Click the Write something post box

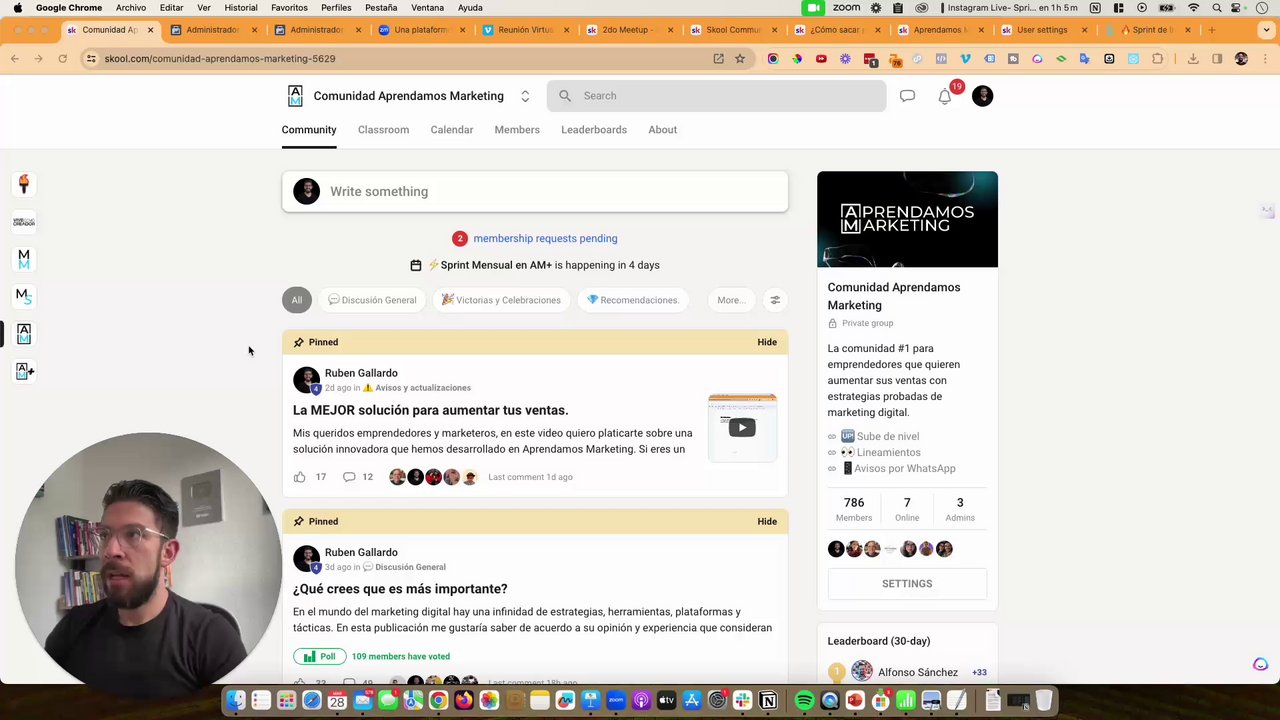[535, 192]
